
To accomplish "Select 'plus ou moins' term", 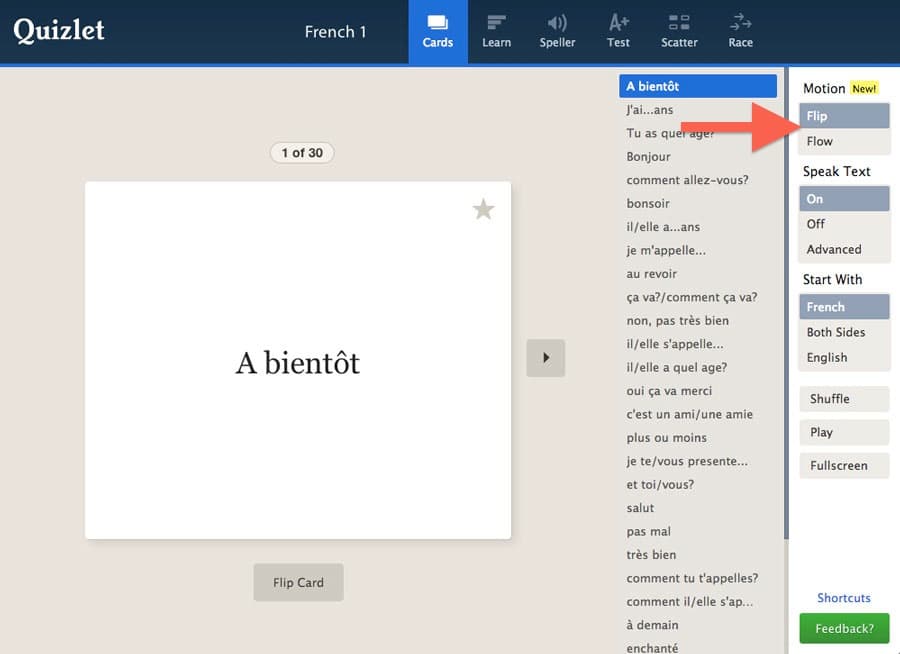I will pos(698,438).
